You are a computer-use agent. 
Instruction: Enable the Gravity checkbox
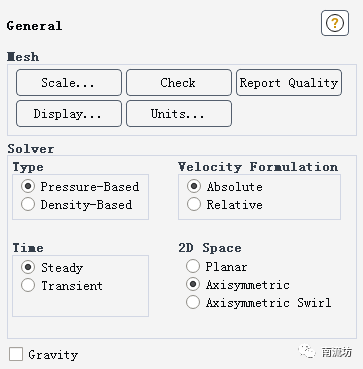pyautogui.click(x=16, y=354)
